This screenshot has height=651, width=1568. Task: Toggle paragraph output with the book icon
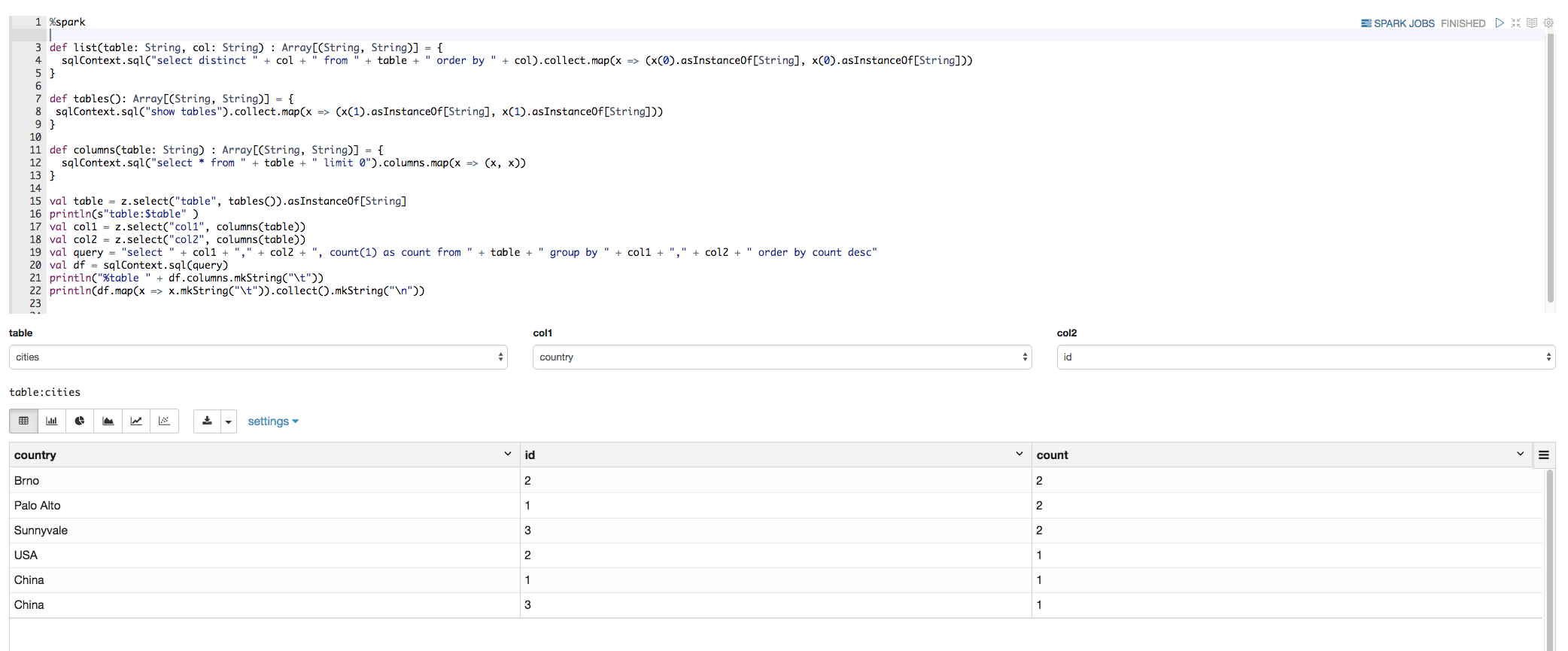pyautogui.click(x=1532, y=23)
